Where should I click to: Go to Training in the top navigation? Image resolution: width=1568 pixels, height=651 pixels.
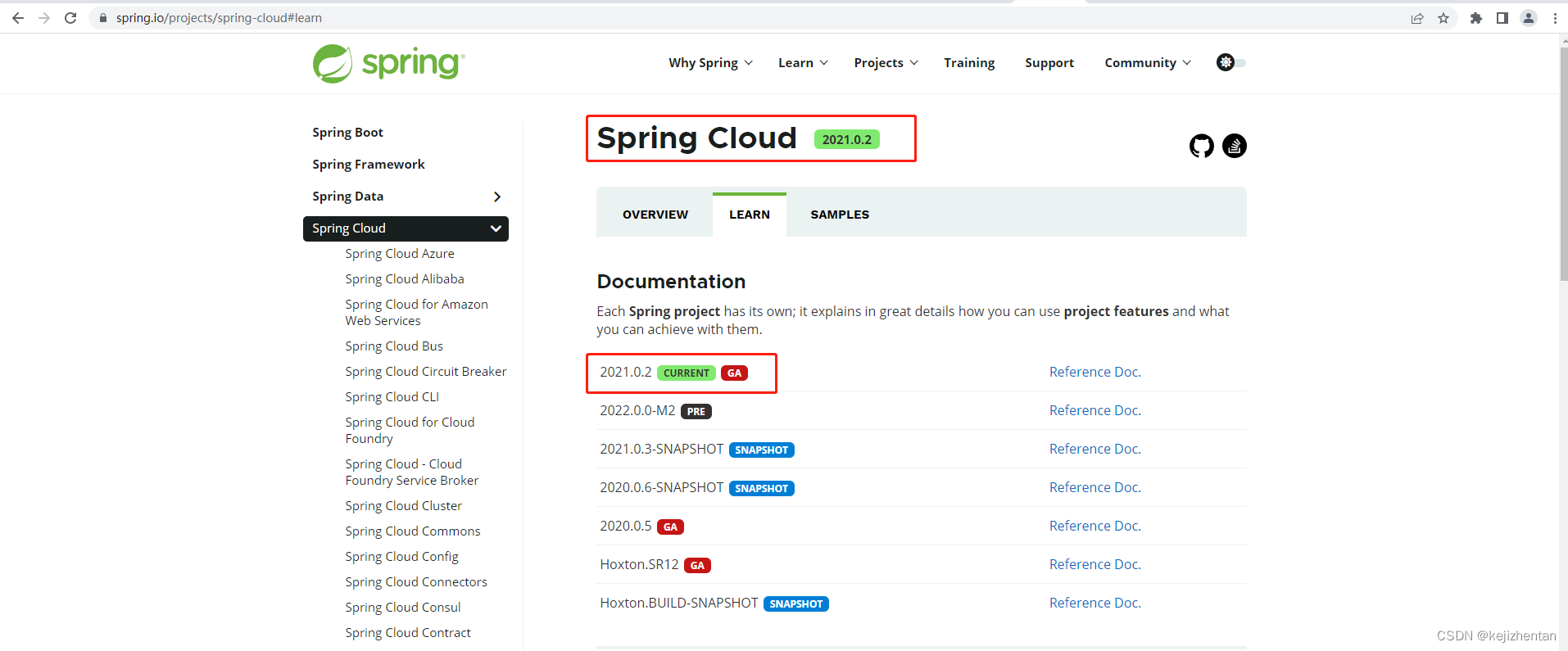point(969,63)
